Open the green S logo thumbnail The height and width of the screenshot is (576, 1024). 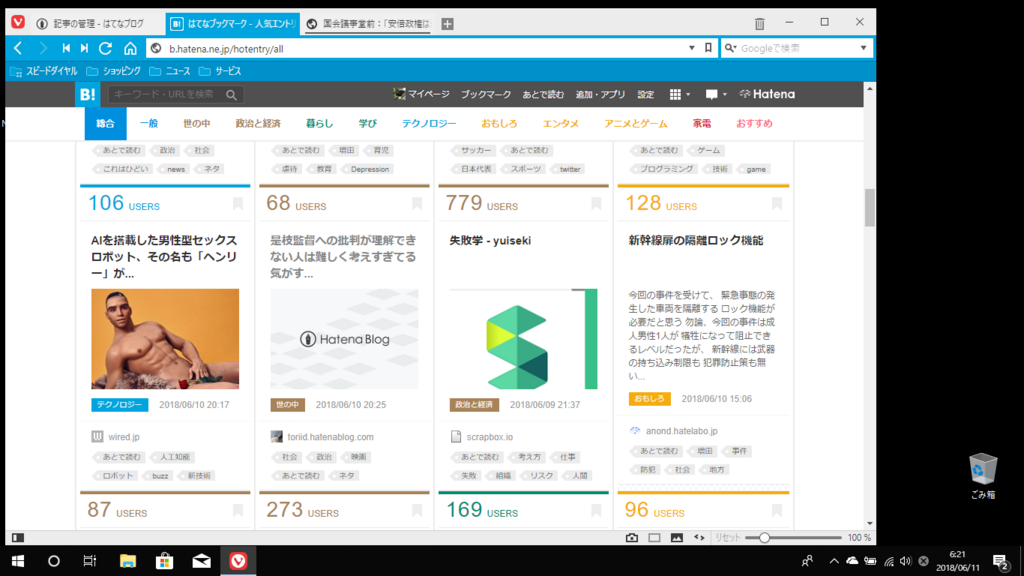523,339
